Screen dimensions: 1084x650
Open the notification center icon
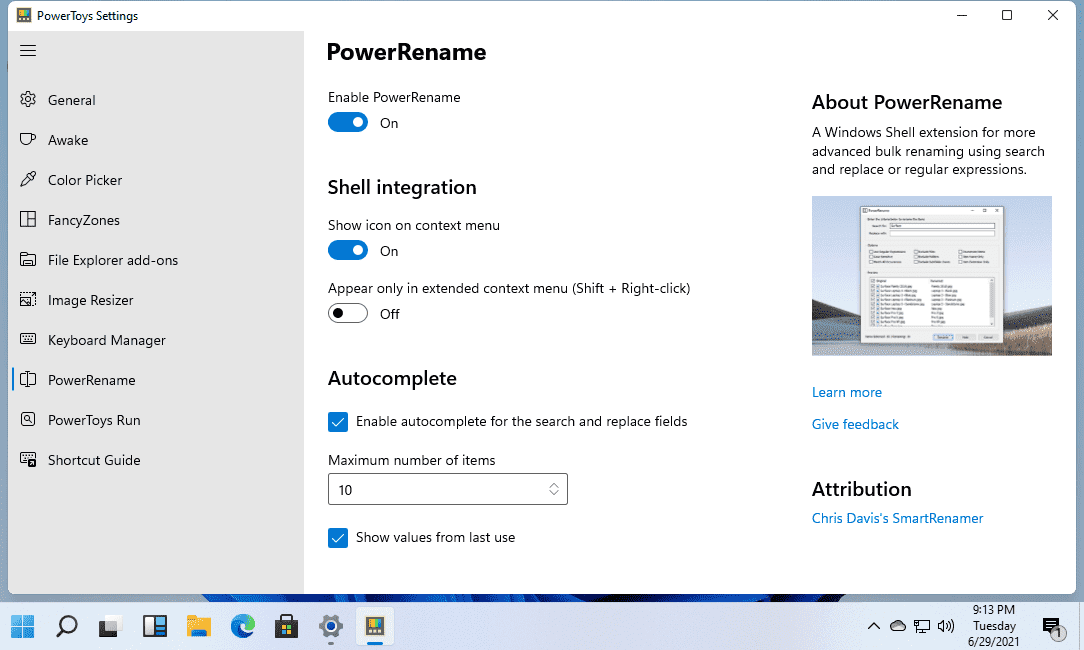coord(1052,627)
